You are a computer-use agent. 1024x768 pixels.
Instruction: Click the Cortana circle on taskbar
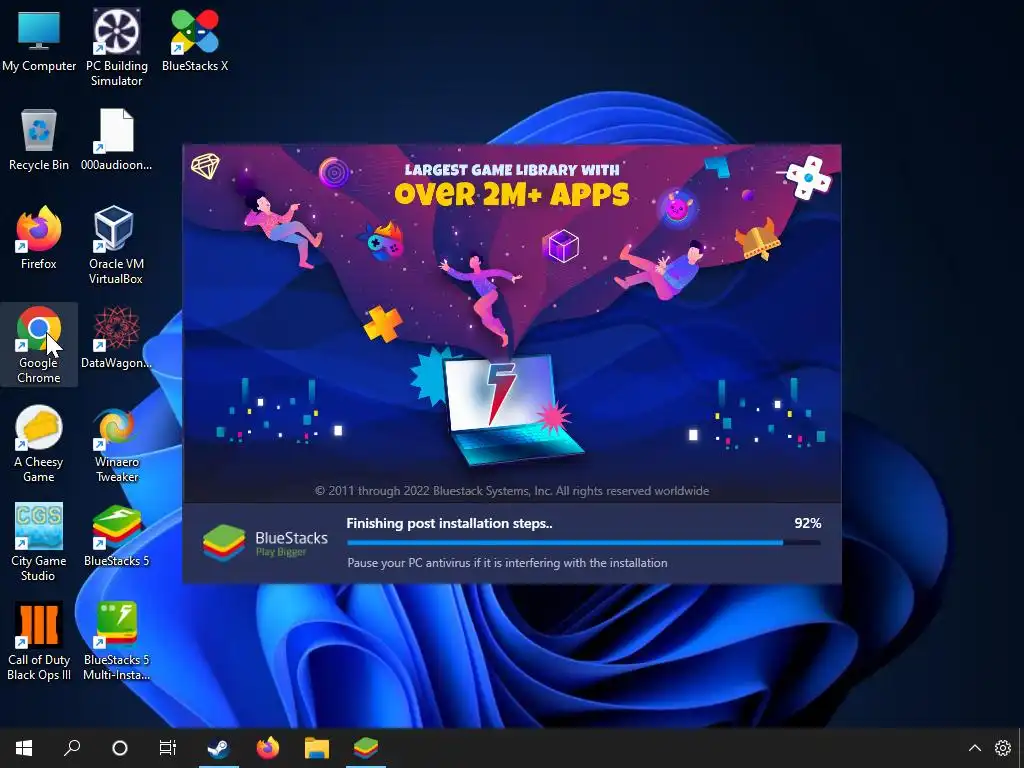click(x=120, y=748)
